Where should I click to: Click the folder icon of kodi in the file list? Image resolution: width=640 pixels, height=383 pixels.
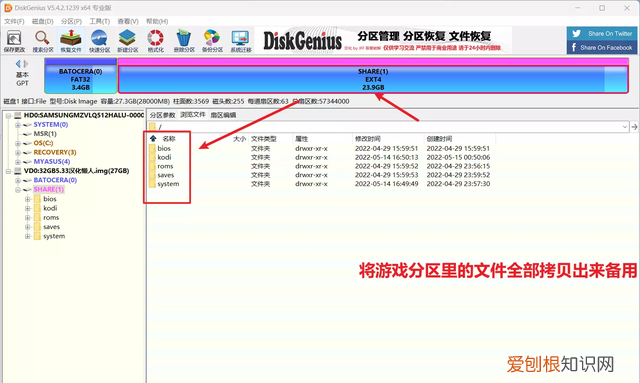[x=153, y=157]
